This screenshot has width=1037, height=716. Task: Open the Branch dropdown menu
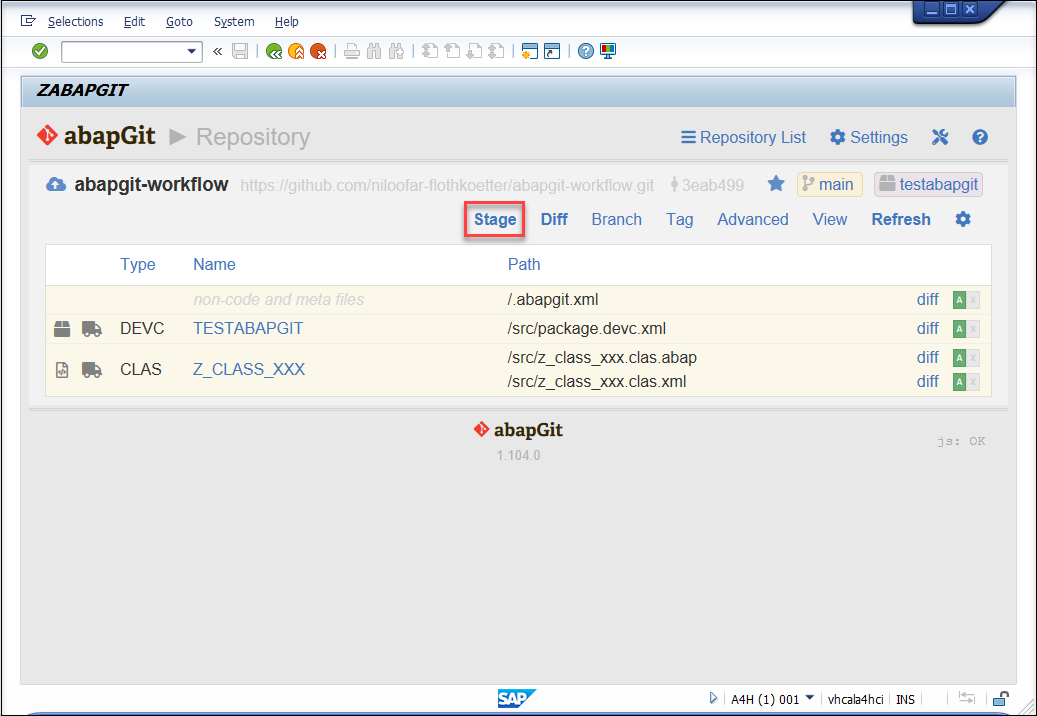click(x=616, y=219)
